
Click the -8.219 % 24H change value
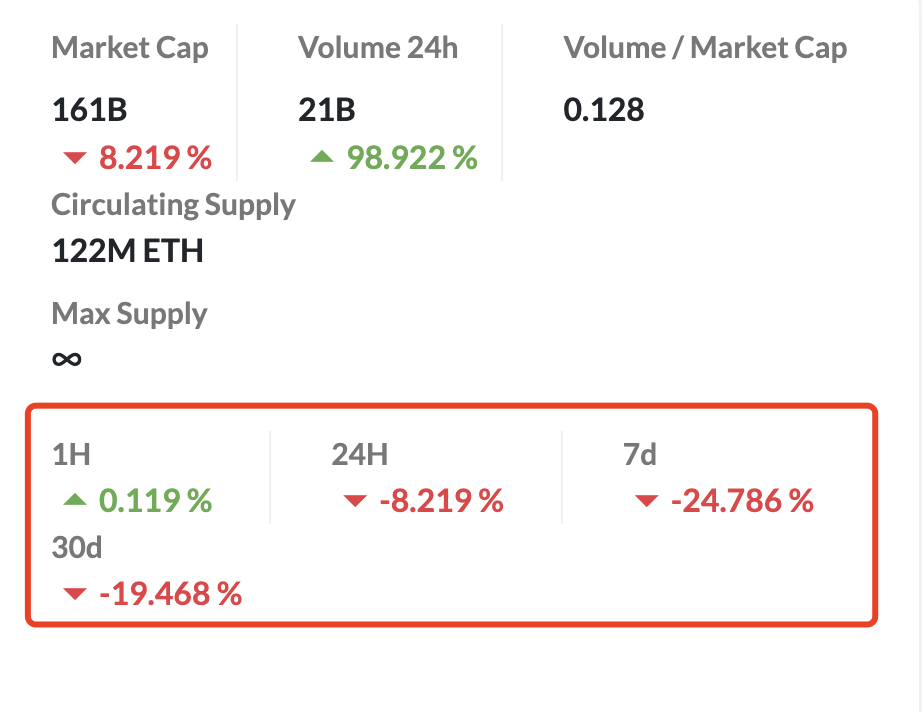[442, 501]
